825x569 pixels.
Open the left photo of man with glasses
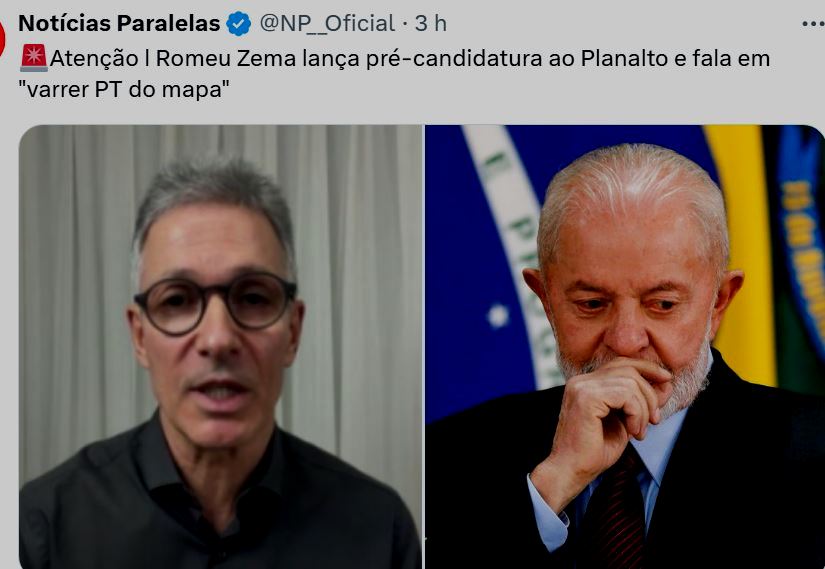point(220,347)
